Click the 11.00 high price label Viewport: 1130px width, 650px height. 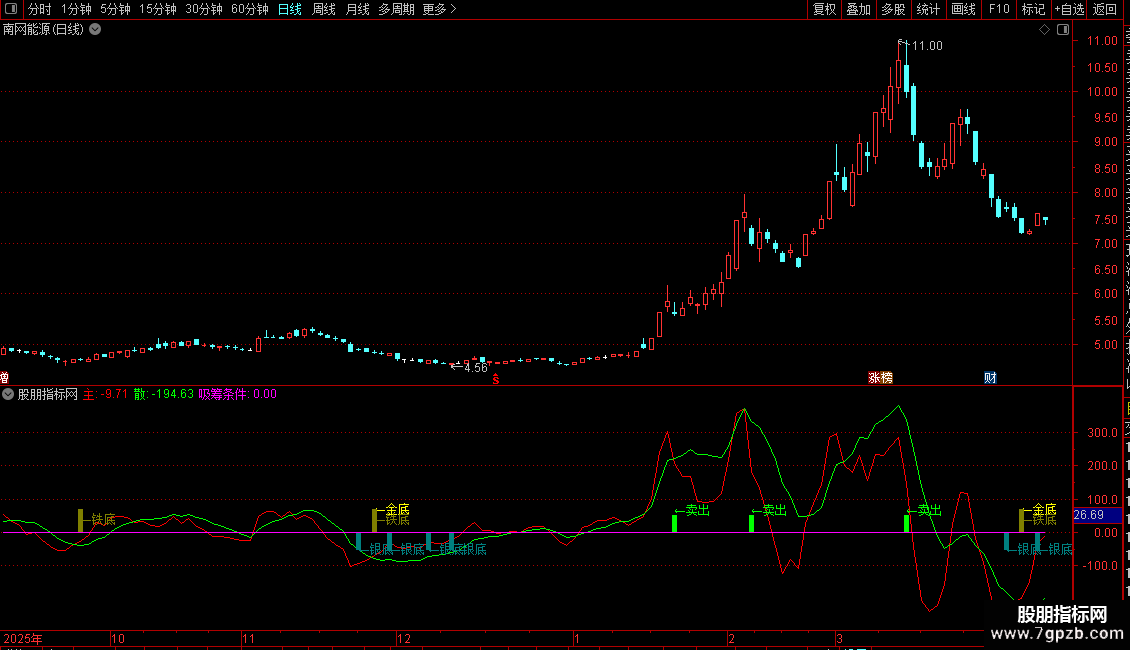pos(927,46)
